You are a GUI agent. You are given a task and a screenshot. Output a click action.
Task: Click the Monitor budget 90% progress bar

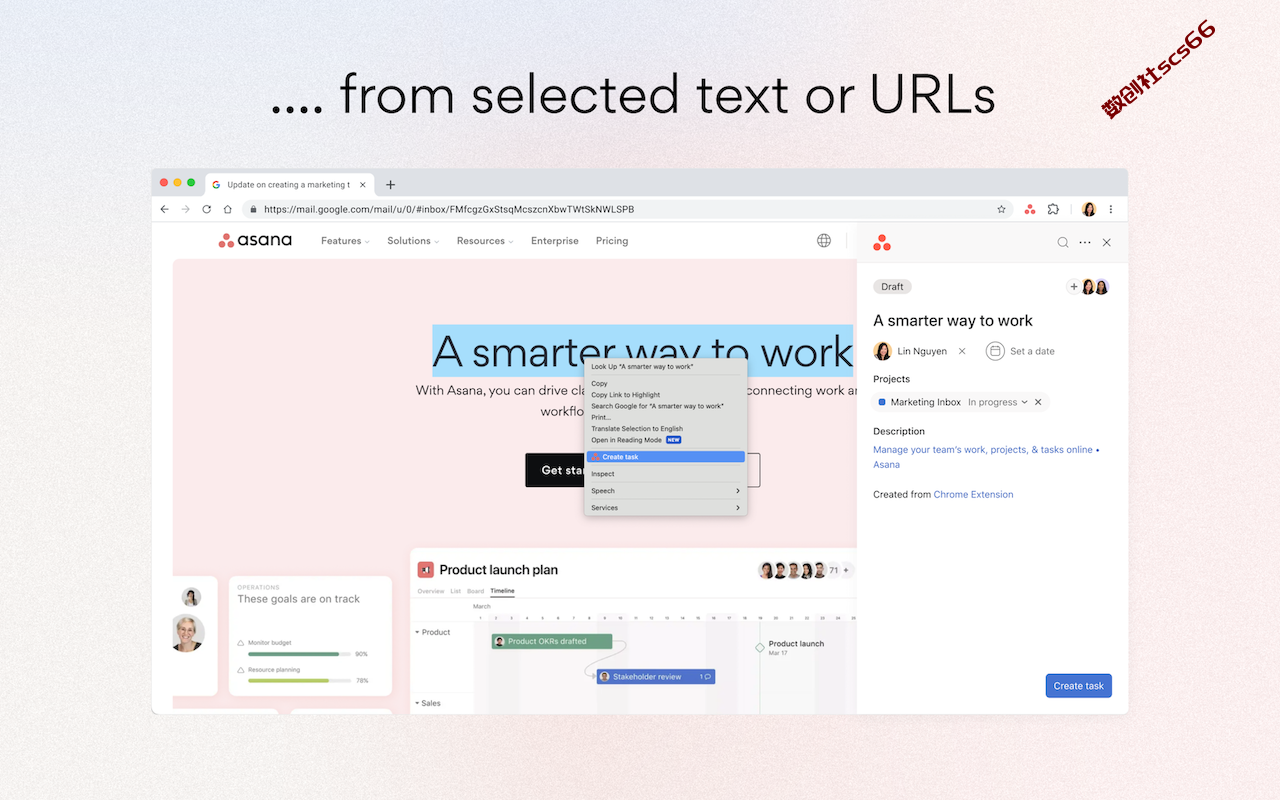pos(298,654)
